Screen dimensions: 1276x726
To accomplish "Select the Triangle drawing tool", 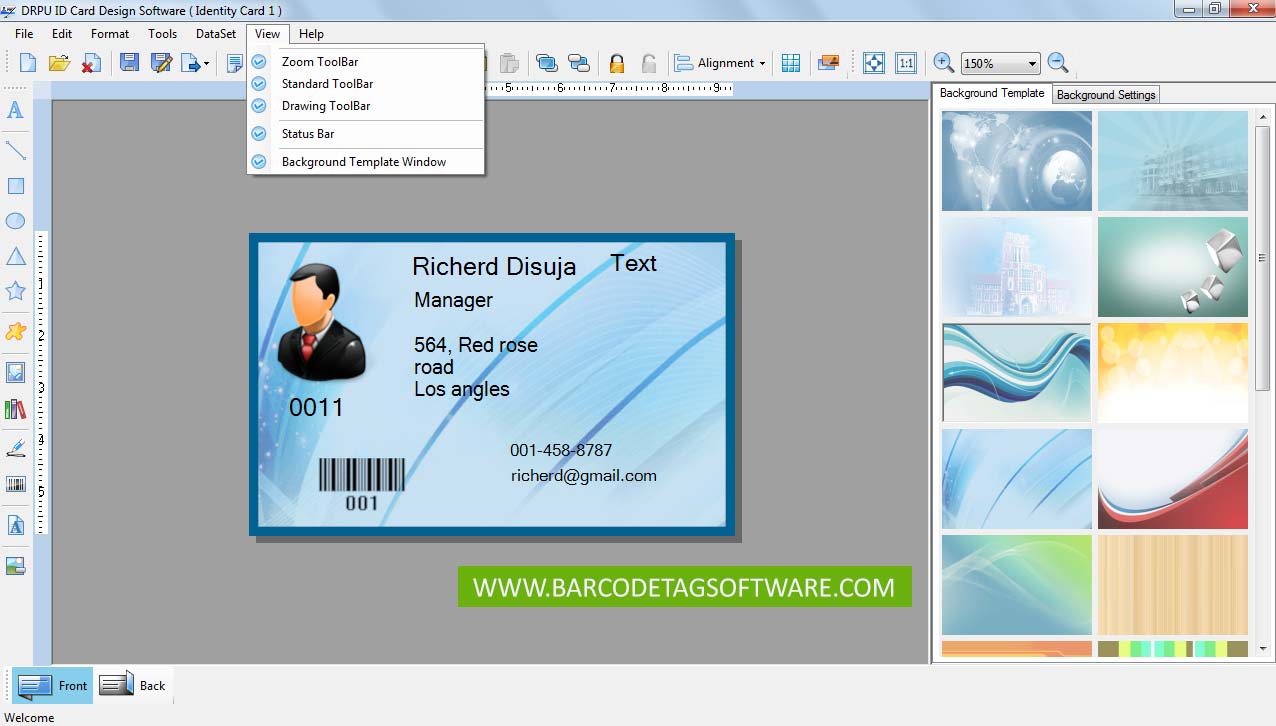I will point(15,257).
